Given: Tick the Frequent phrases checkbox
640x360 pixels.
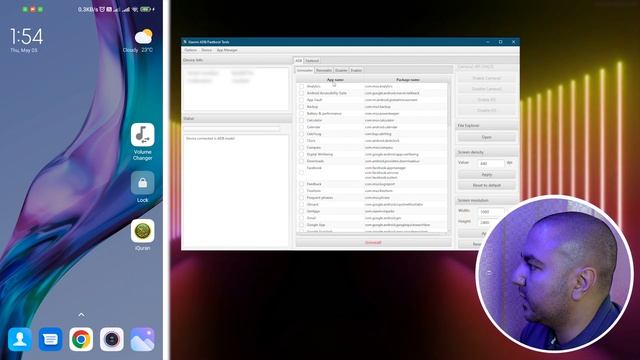Looking at the screenshot, I should (301, 198).
